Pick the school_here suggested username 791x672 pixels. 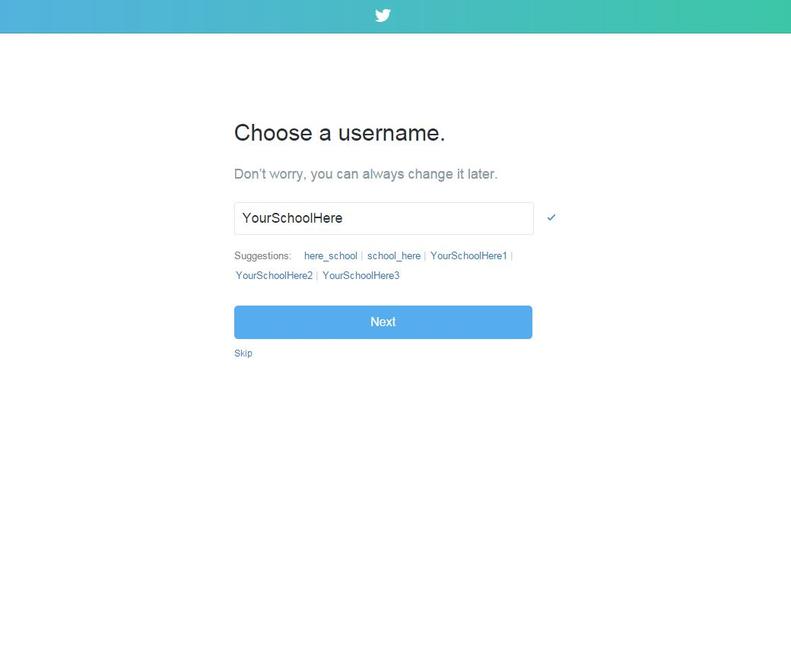tap(393, 256)
